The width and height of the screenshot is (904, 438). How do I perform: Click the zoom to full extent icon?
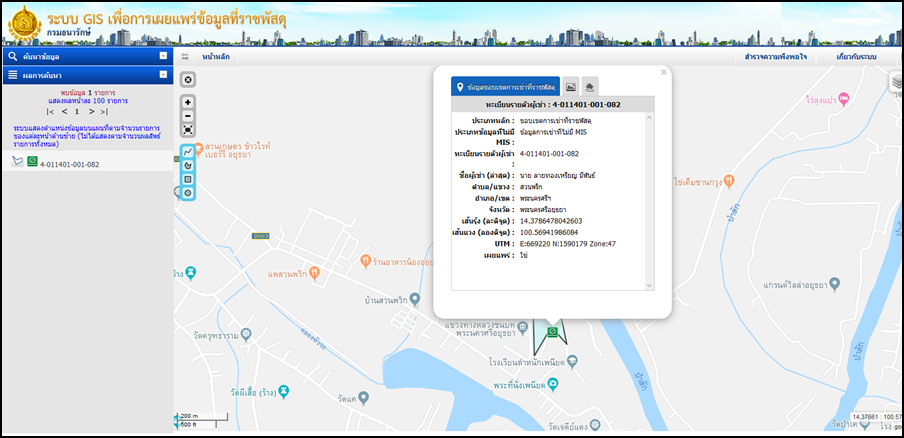coord(188,130)
